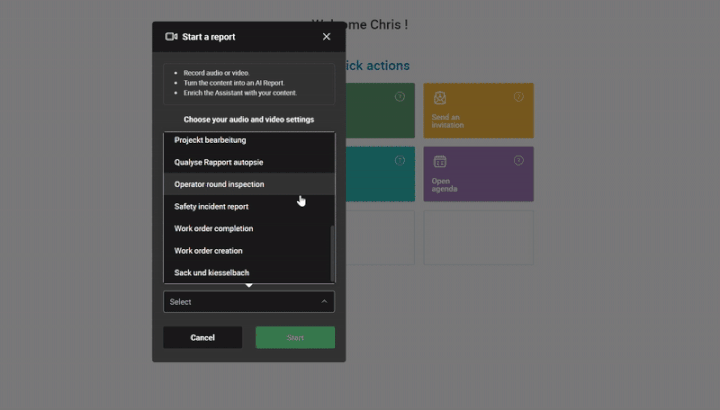Choose Work order completion entry
Viewport: 720px width, 410px height.
coord(248,229)
